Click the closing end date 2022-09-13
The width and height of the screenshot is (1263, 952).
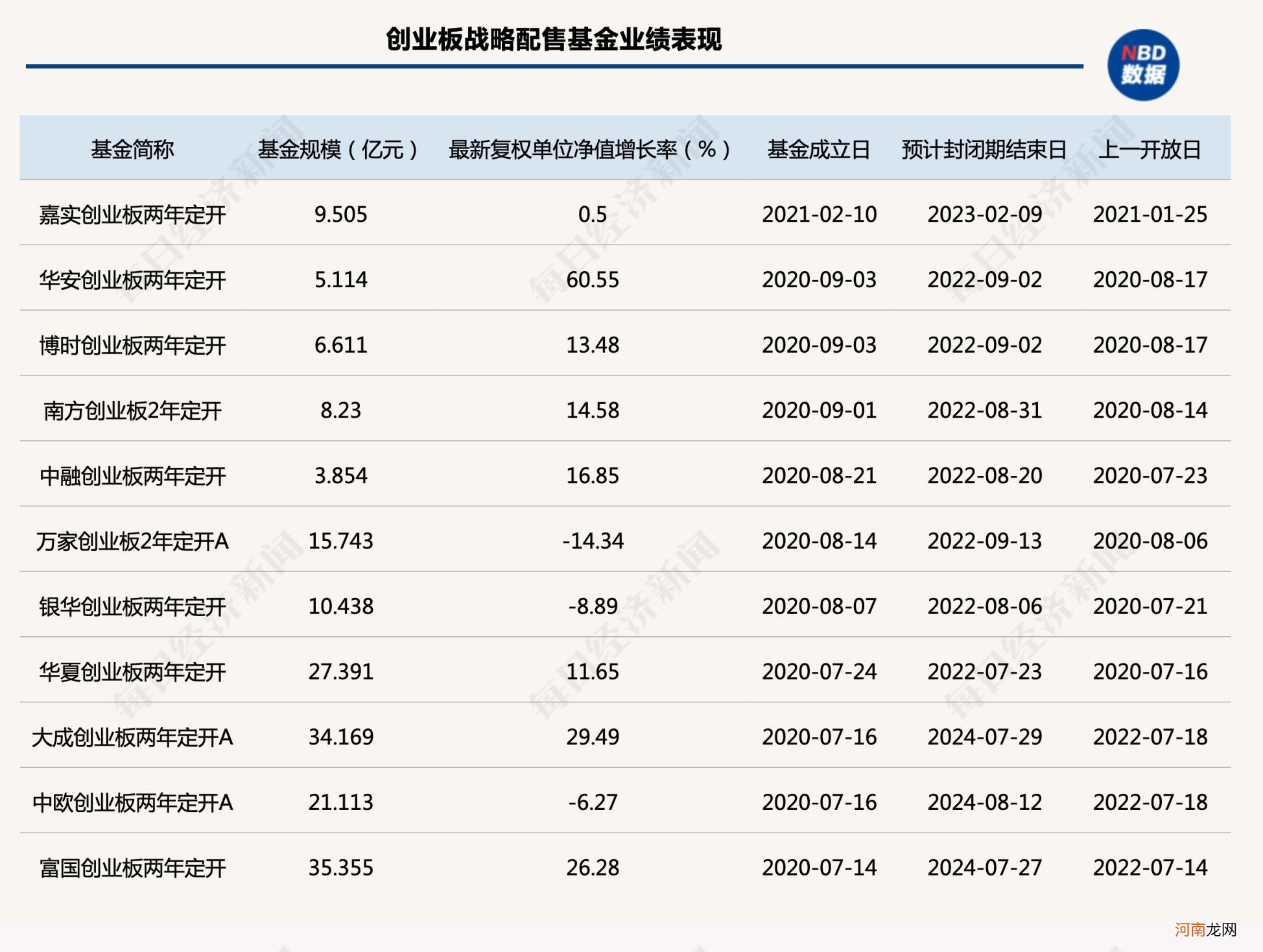click(984, 541)
